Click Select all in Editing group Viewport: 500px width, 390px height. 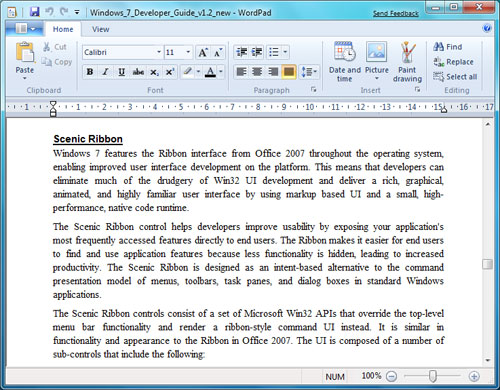pos(455,77)
